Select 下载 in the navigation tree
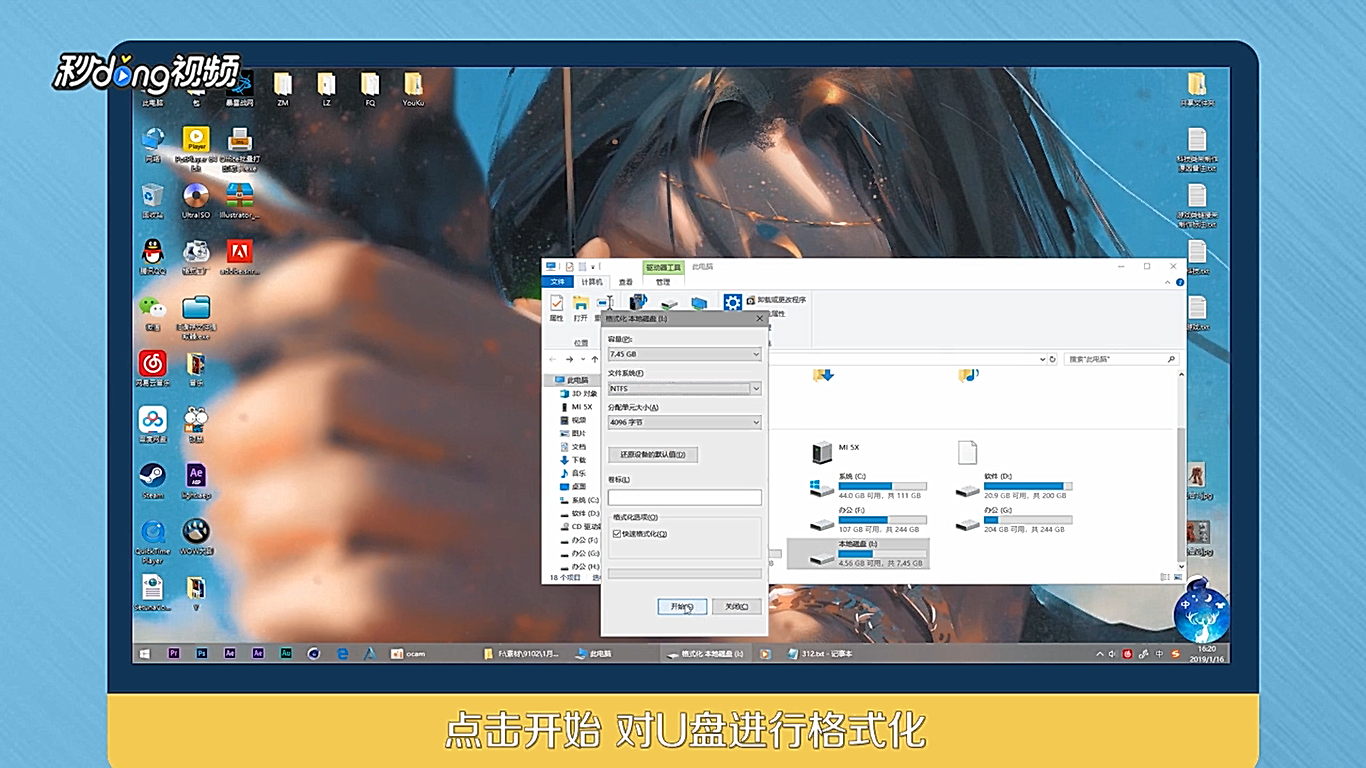The width and height of the screenshot is (1366, 768). [x=573, y=460]
